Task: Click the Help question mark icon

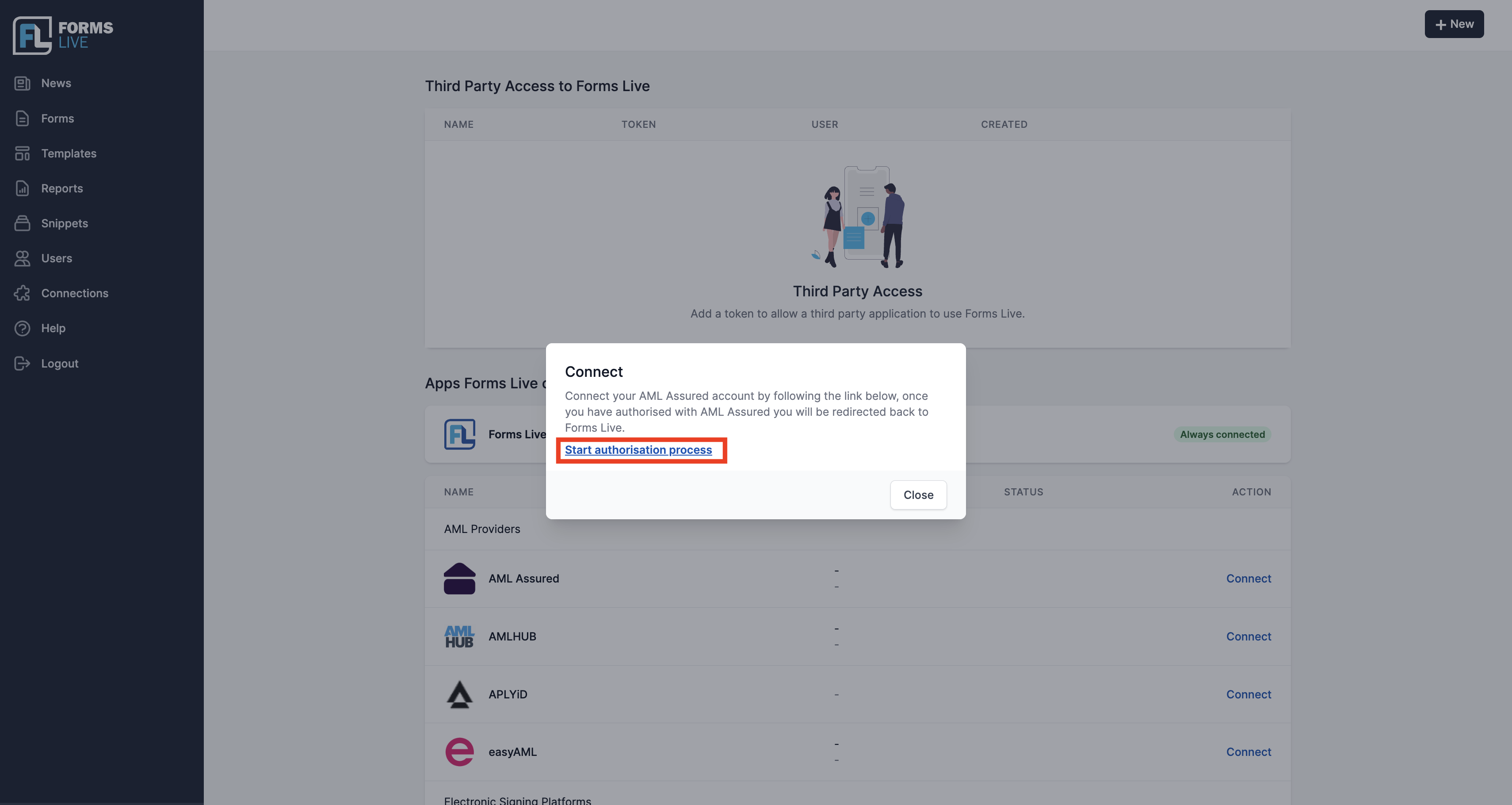Action: (x=22, y=328)
